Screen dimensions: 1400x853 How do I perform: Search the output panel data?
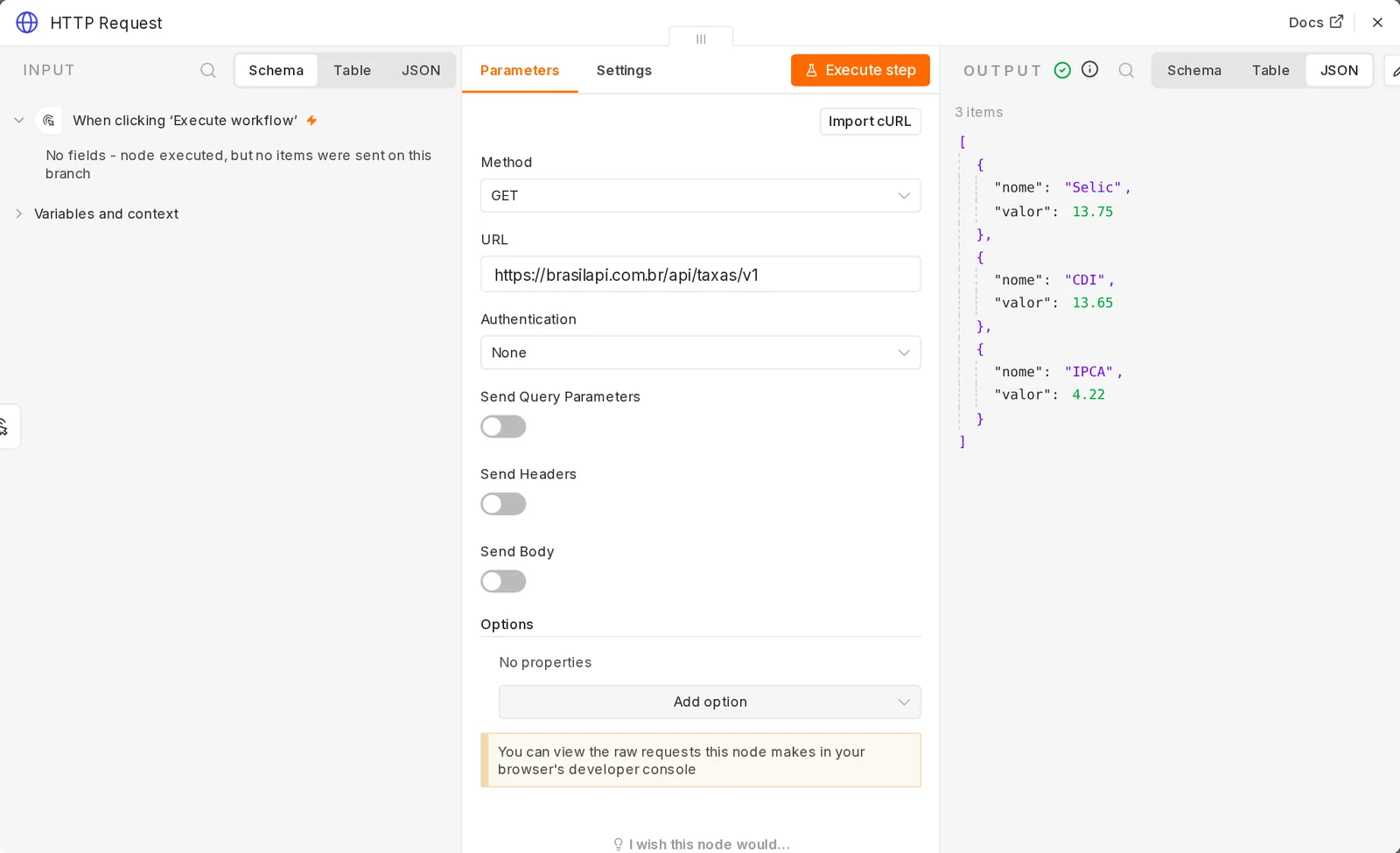point(1126,70)
